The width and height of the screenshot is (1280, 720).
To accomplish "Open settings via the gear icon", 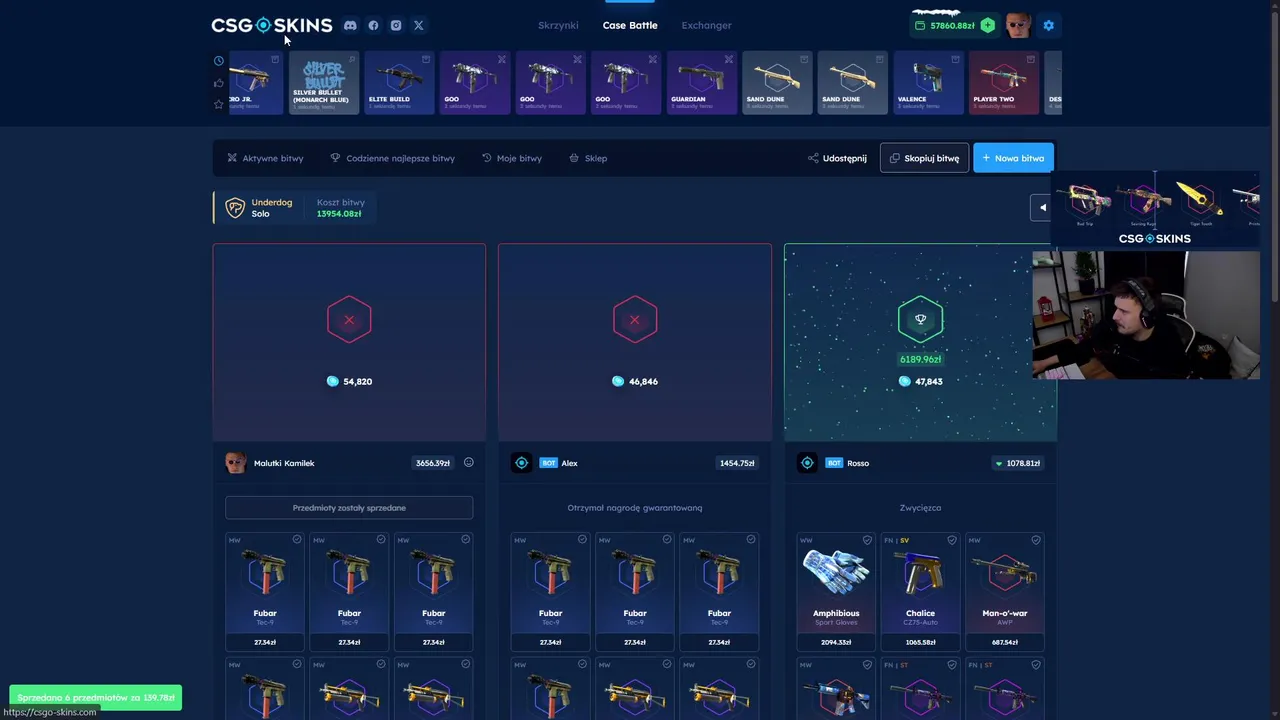I will (1048, 25).
